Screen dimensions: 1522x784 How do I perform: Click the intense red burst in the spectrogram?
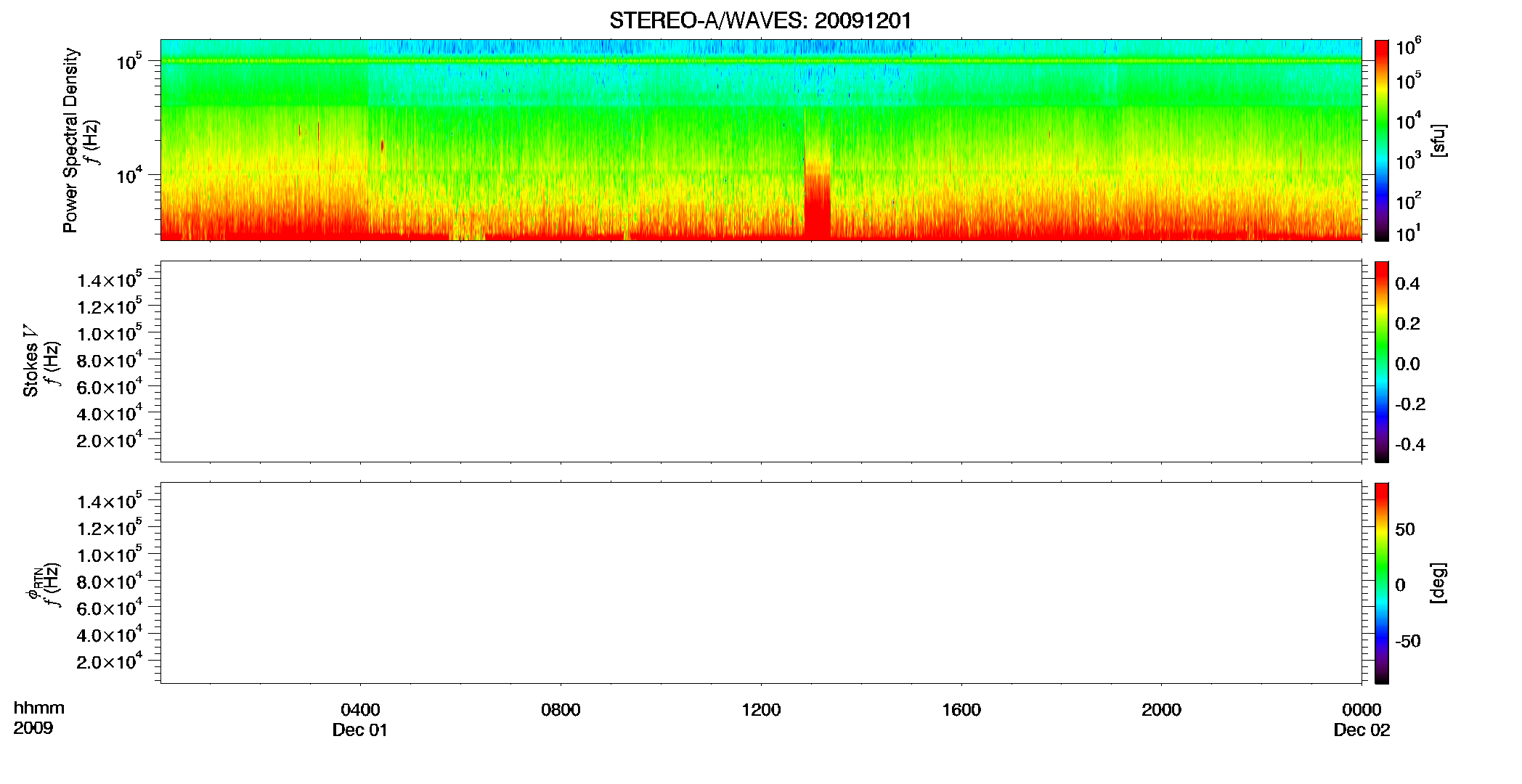(x=818, y=207)
